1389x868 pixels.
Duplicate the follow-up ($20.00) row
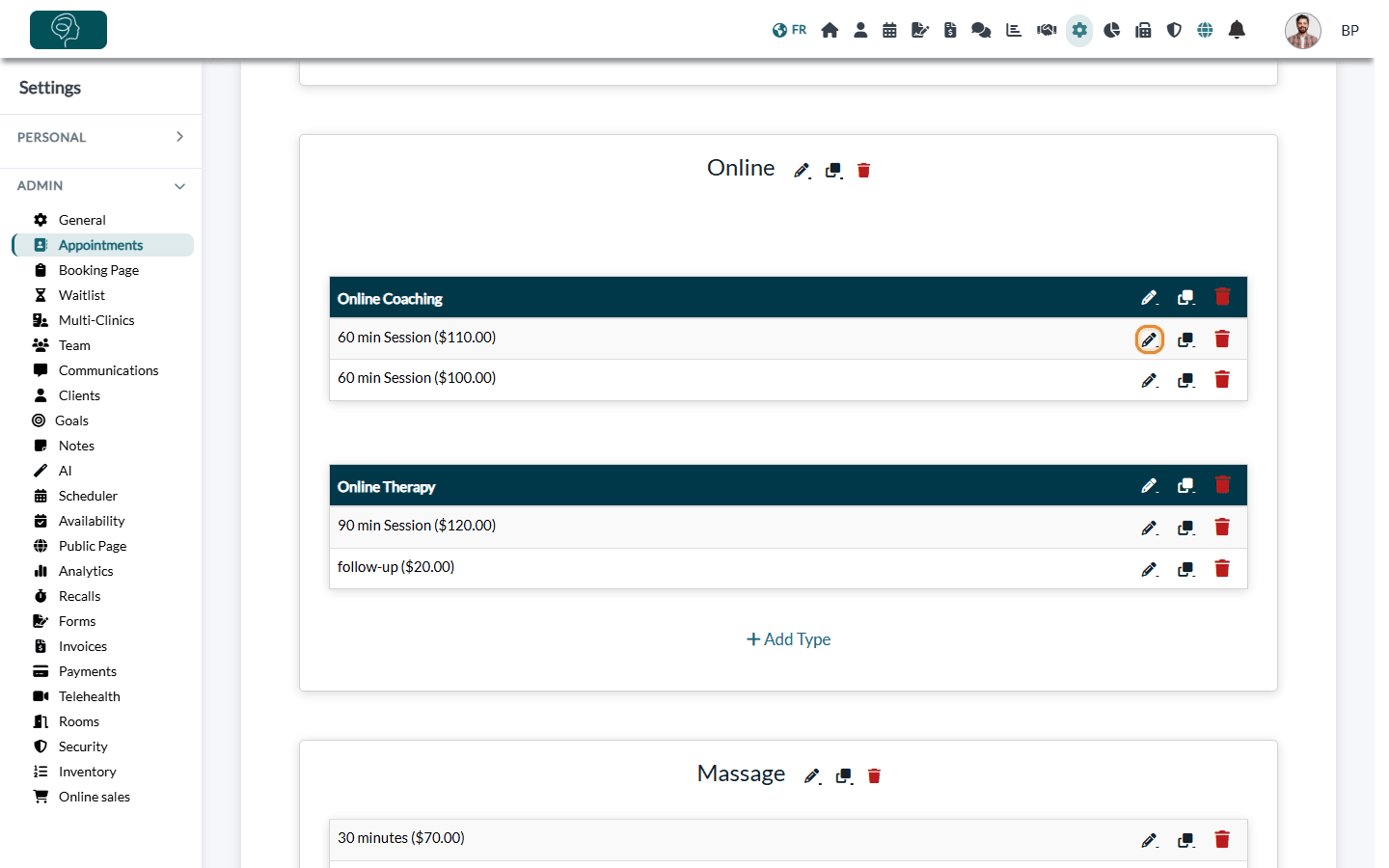point(1186,569)
